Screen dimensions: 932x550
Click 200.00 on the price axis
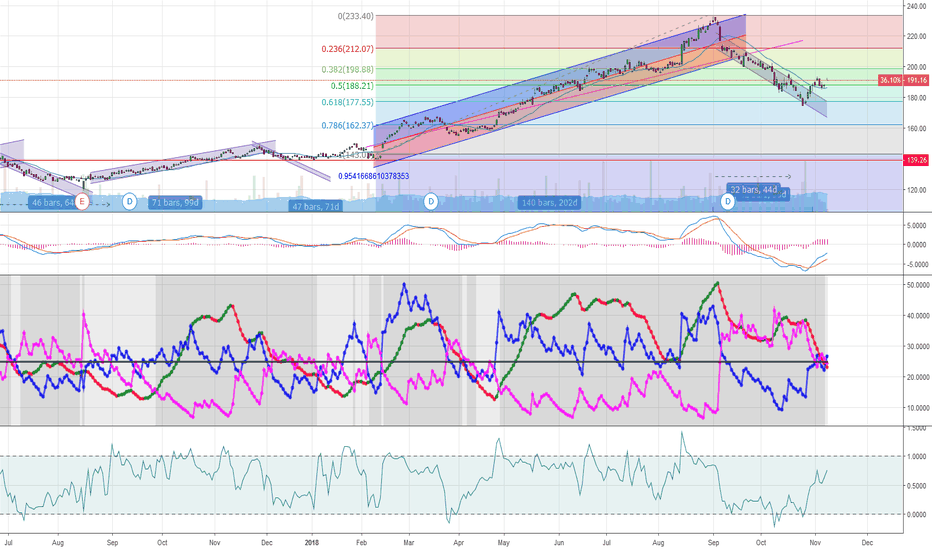coord(916,67)
